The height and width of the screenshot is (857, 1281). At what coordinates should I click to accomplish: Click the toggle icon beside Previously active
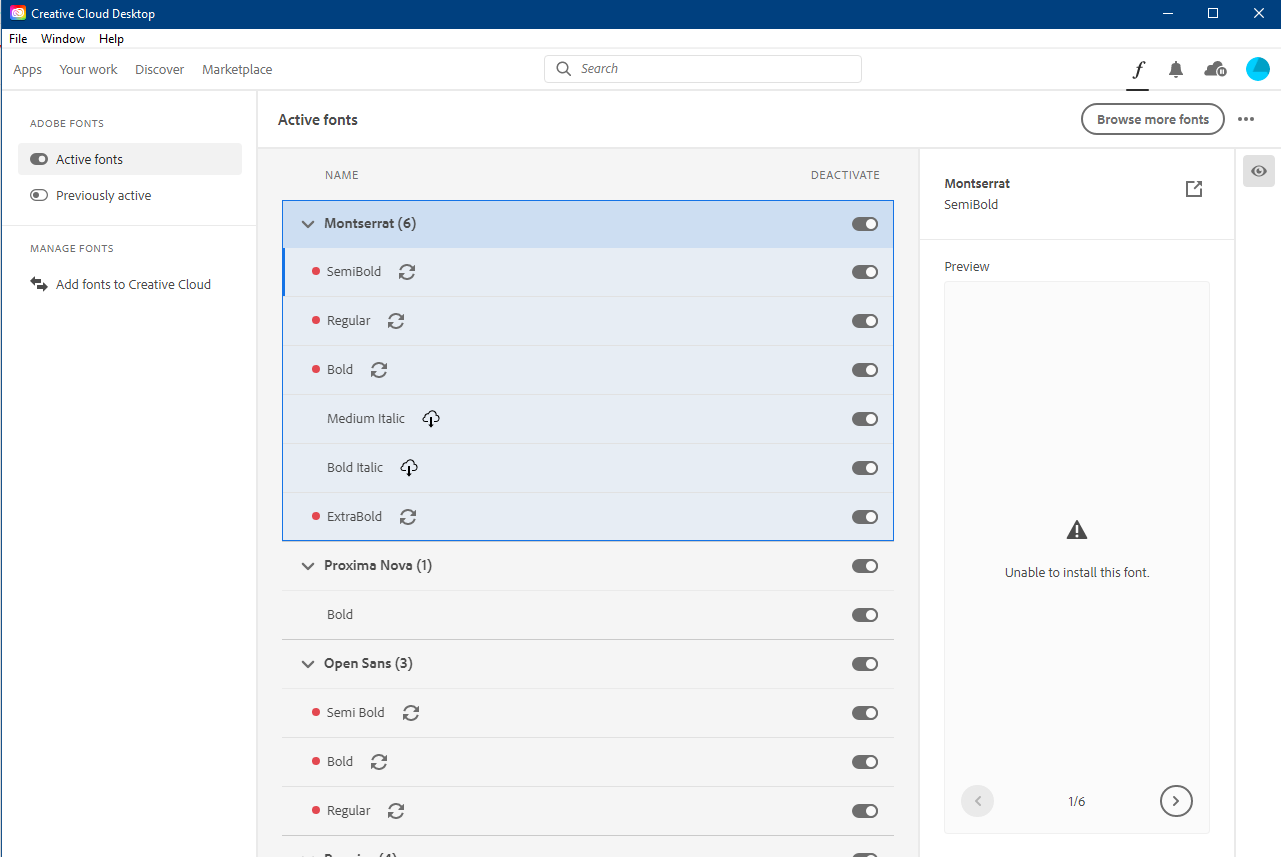click(x=39, y=195)
